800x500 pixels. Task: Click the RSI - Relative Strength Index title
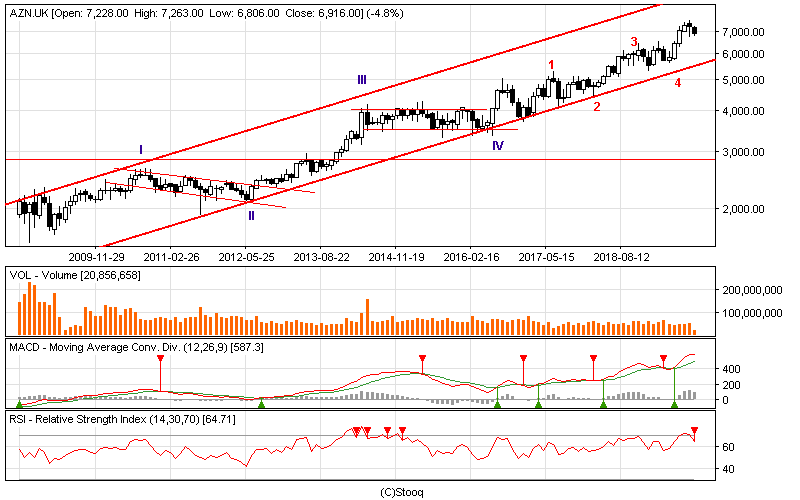pos(78,420)
